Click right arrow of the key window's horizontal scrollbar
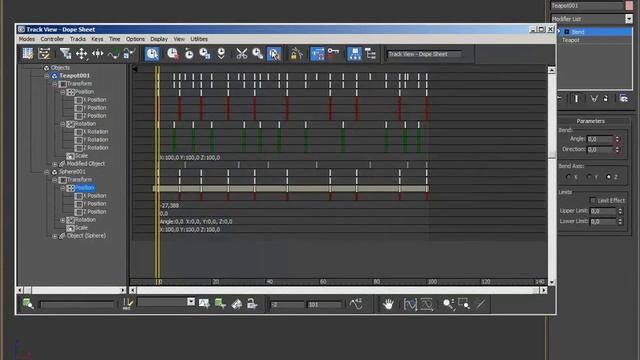The width and height of the screenshot is (640, 360). pos(543,290)
